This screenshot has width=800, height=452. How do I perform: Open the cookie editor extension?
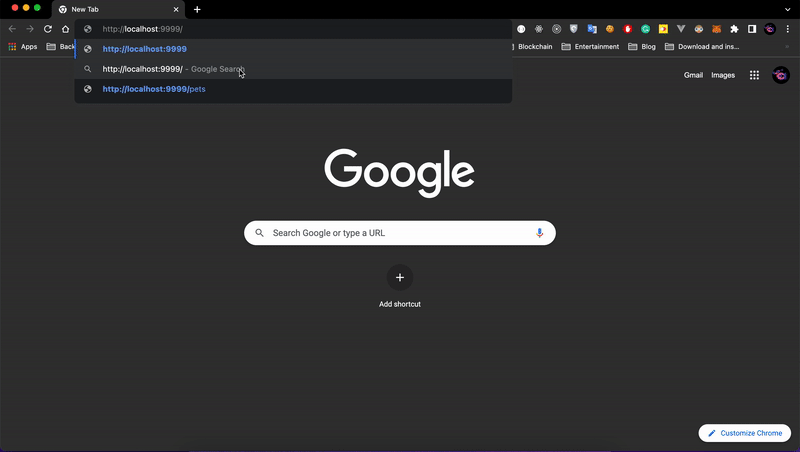point(610,29)
